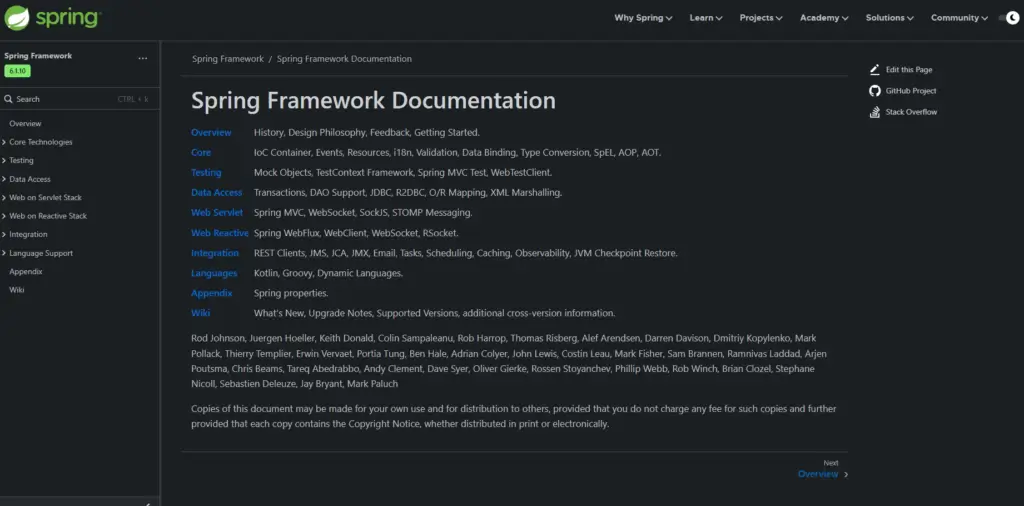Screen dimensions: 1024x506
Task: Open the Overview link in the table
Action: pyautogui.click(x=211, y=133)
